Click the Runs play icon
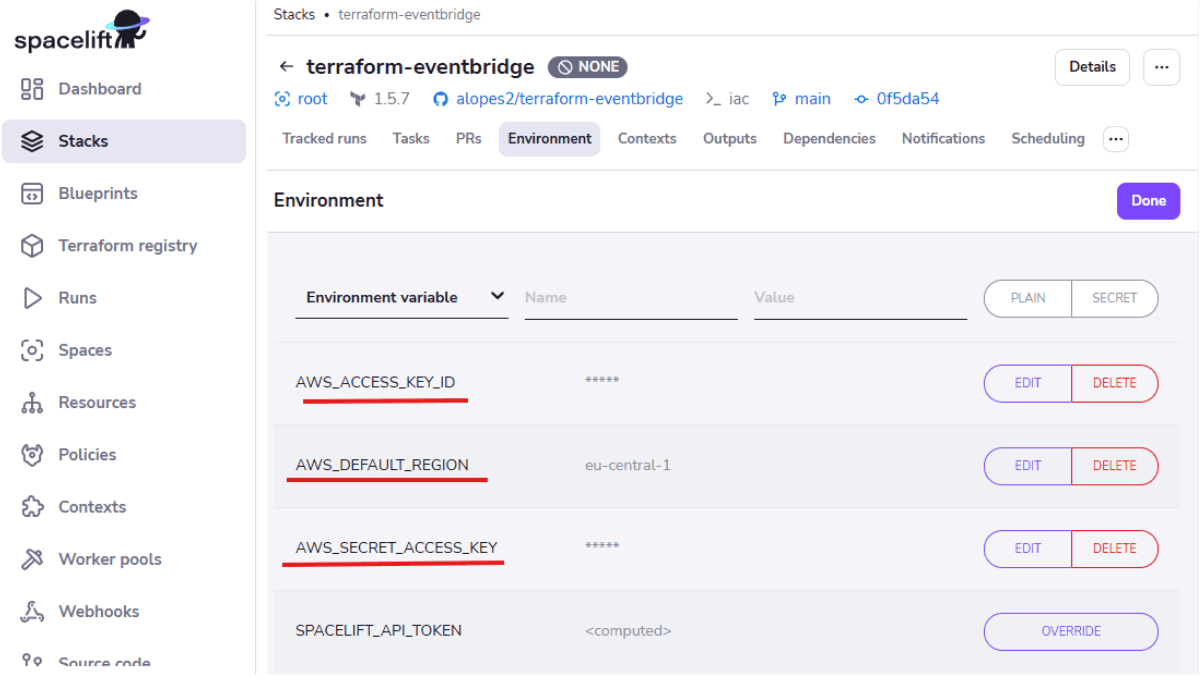This screenshot has height=681, width=1200. pos(32,298)
